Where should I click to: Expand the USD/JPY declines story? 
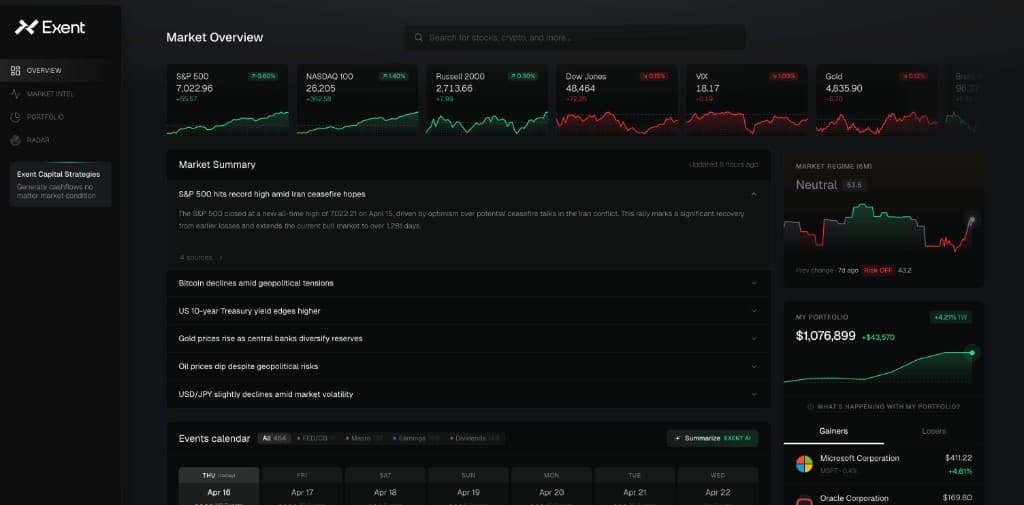[754, 395]
